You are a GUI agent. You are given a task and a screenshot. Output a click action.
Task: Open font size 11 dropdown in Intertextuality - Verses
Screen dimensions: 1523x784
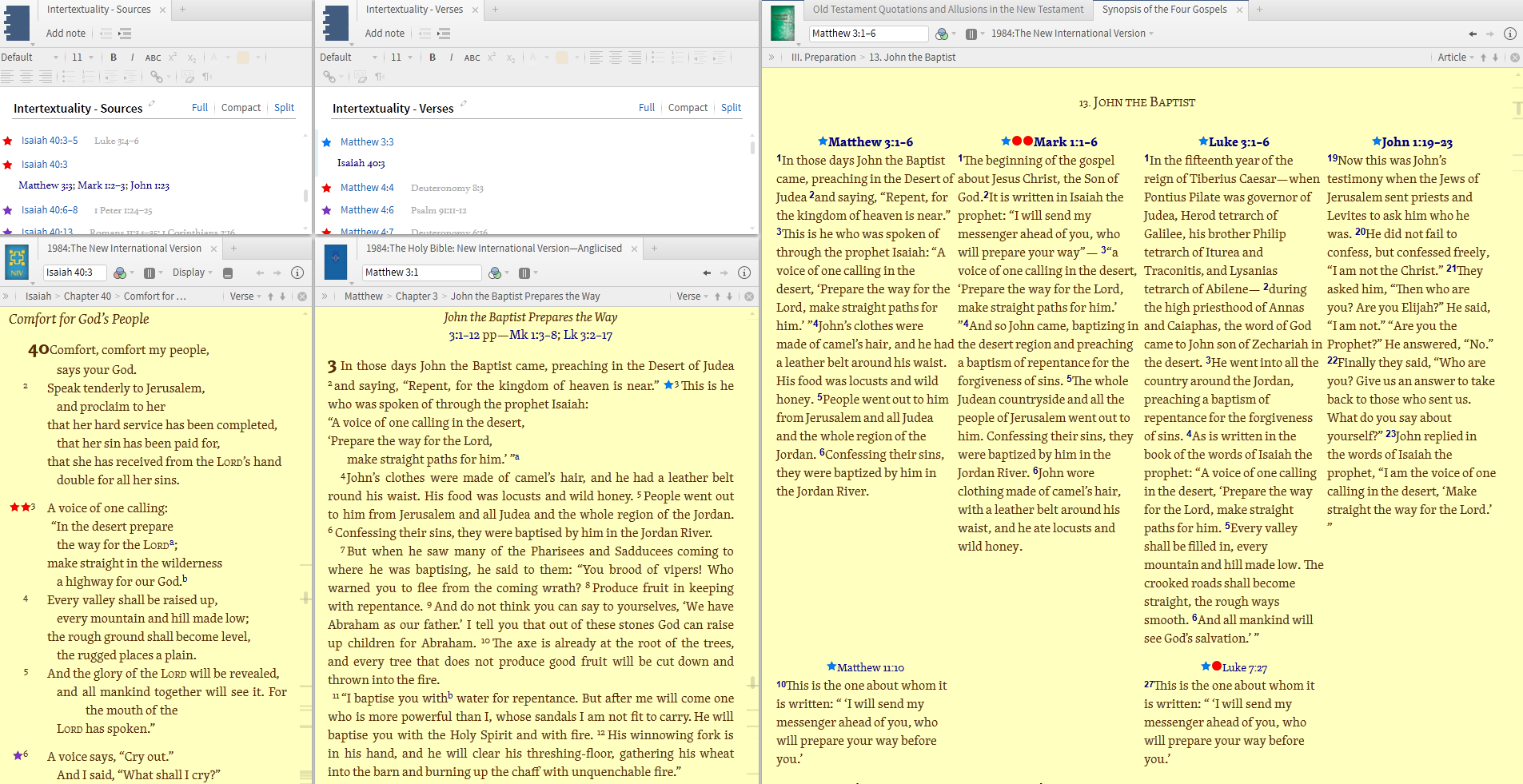click(x=401, y=58)
